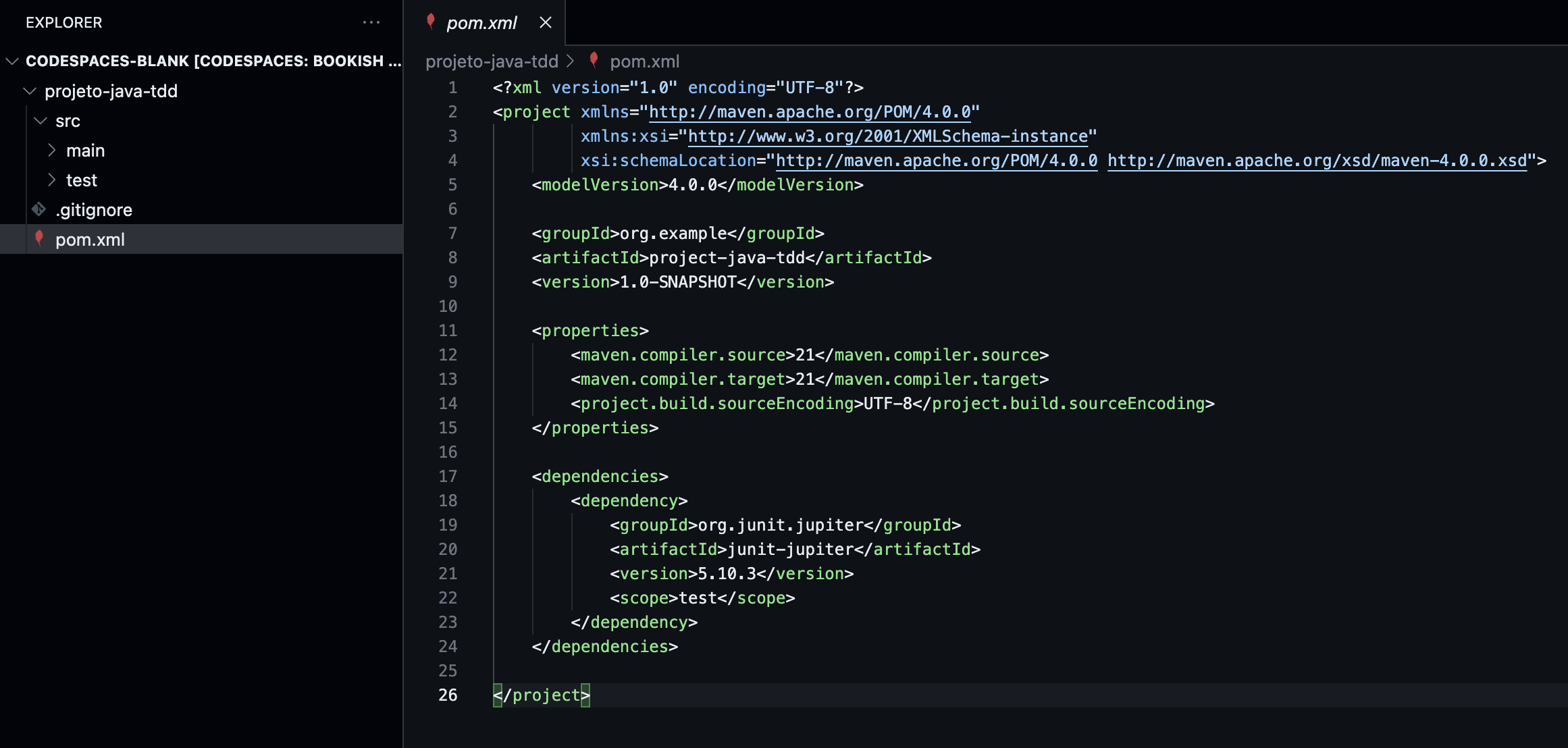The height and width of the screenshot is (748, 1568).
Task: Click the version 1.0-SNAPSHOT text
Action: pyautogui.click(x=683, y=282)
